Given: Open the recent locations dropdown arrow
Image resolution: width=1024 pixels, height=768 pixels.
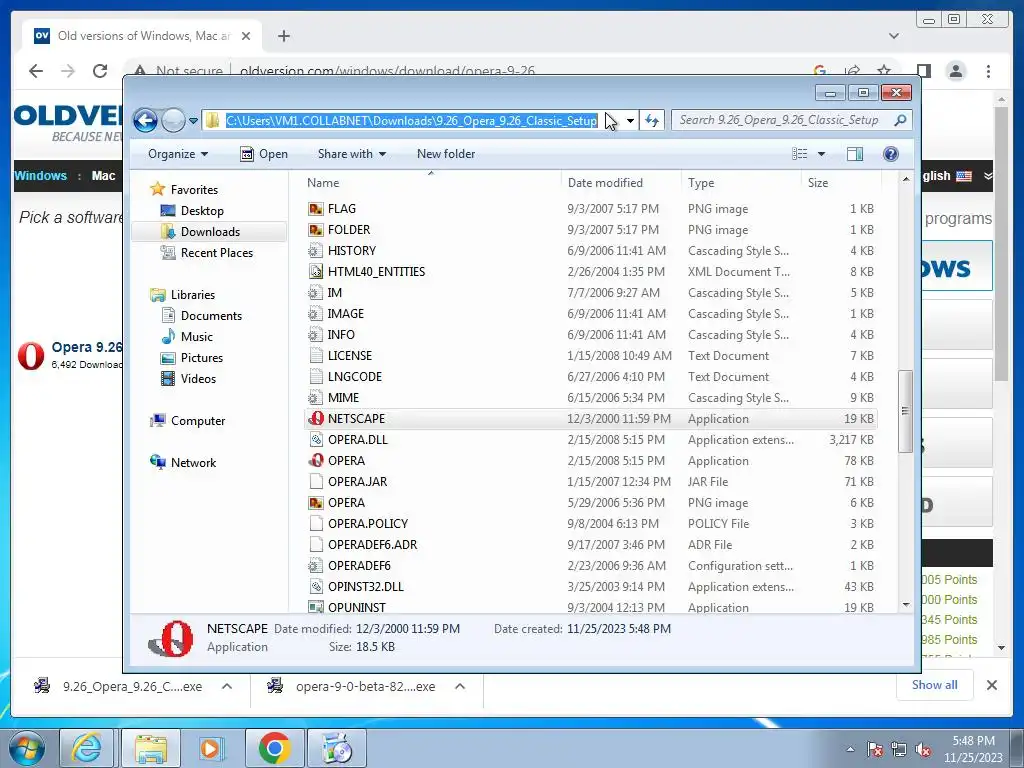Looking at the screenshot, I should 193,121.
